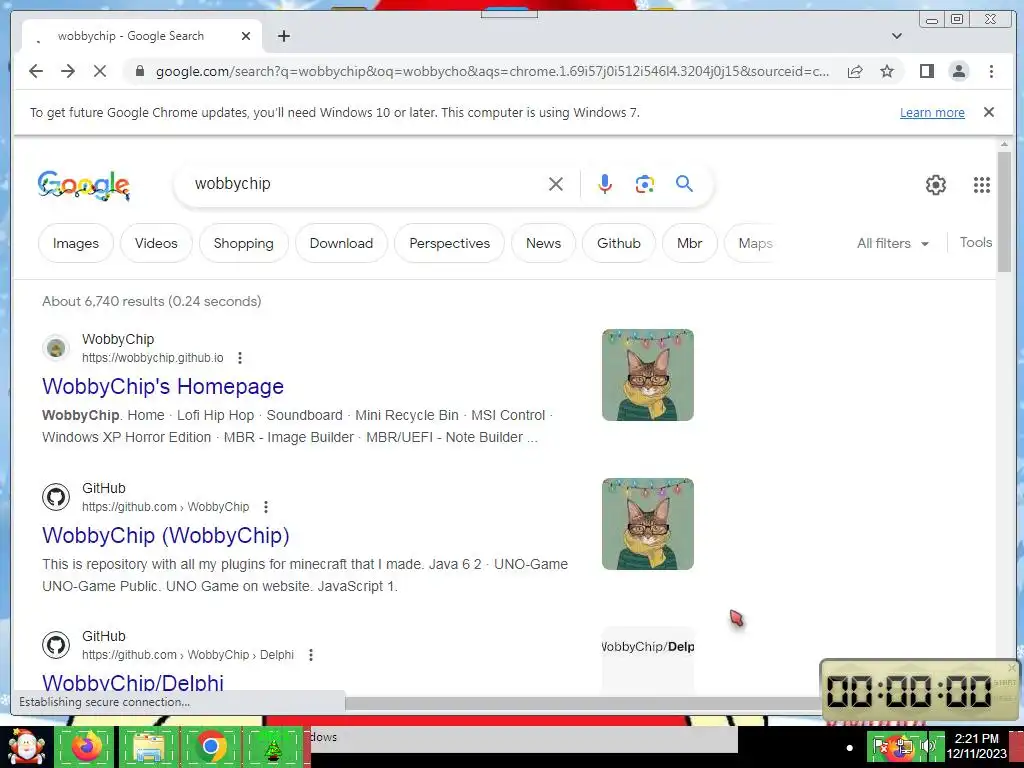Open more options for github.com › WobbyChip result
This screenshot has width=1024, height=768.
pos(265,507)
